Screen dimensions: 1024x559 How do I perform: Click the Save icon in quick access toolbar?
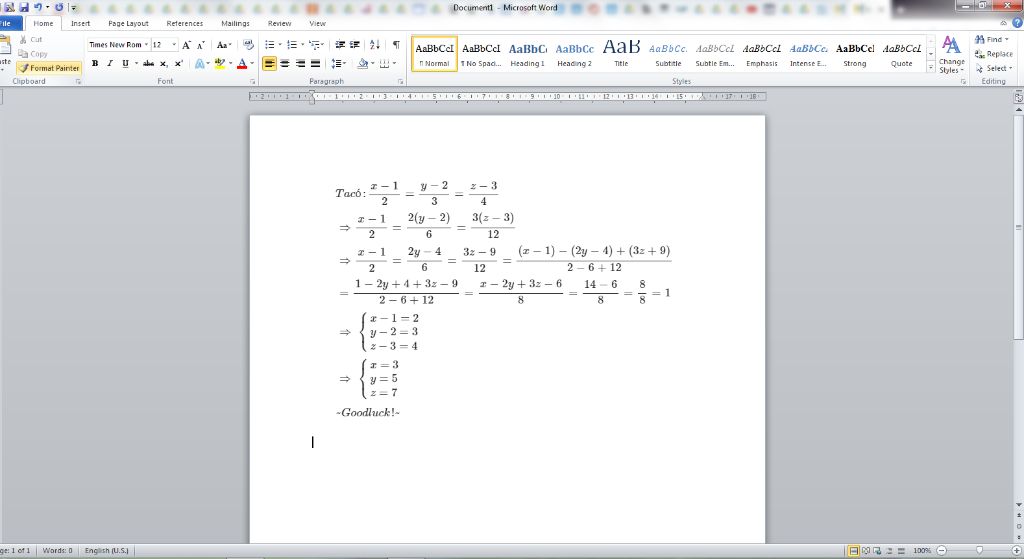pyautogui.click(x=24, y=7)
